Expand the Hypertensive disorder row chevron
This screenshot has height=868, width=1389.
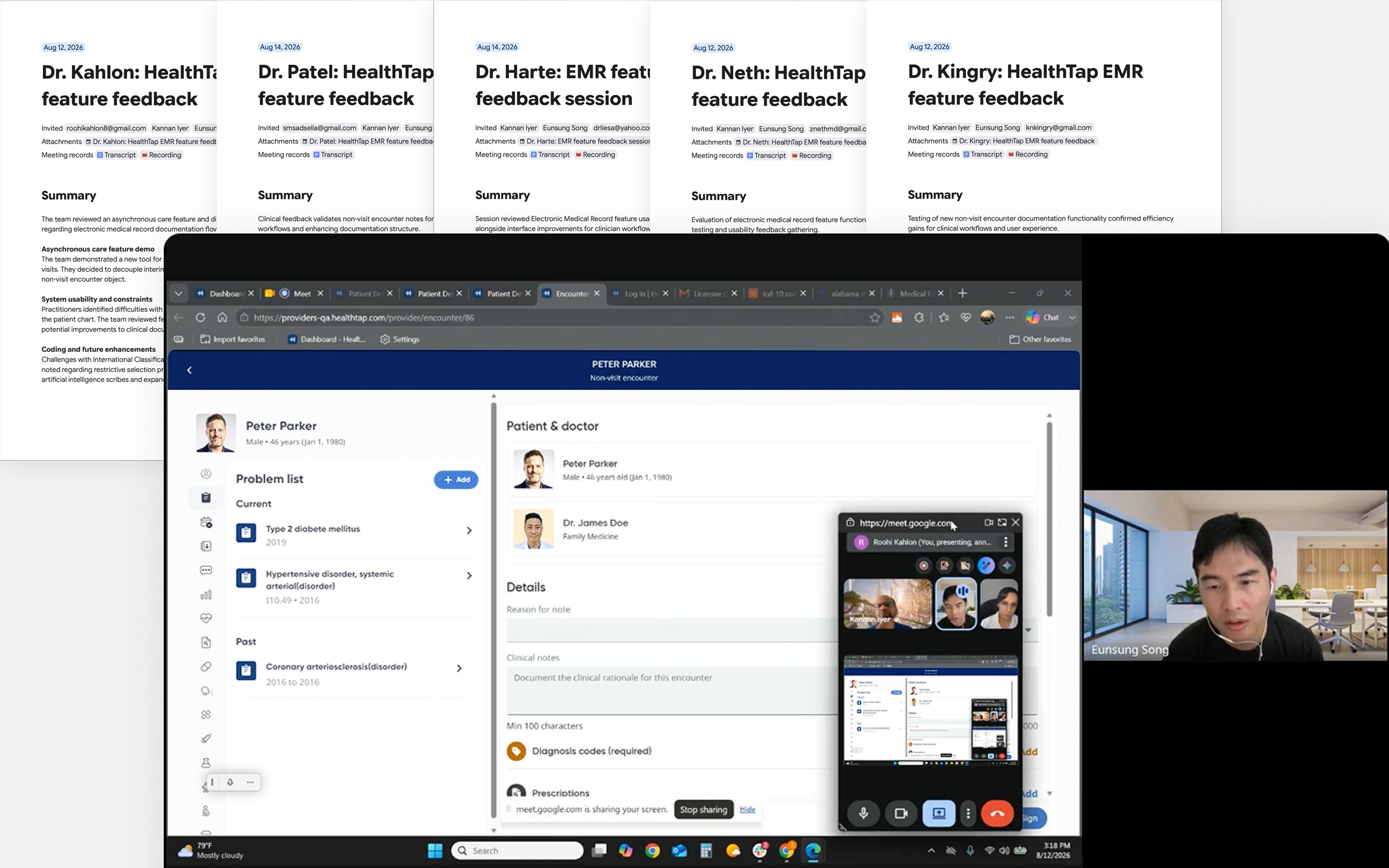(x=469, y=576)
